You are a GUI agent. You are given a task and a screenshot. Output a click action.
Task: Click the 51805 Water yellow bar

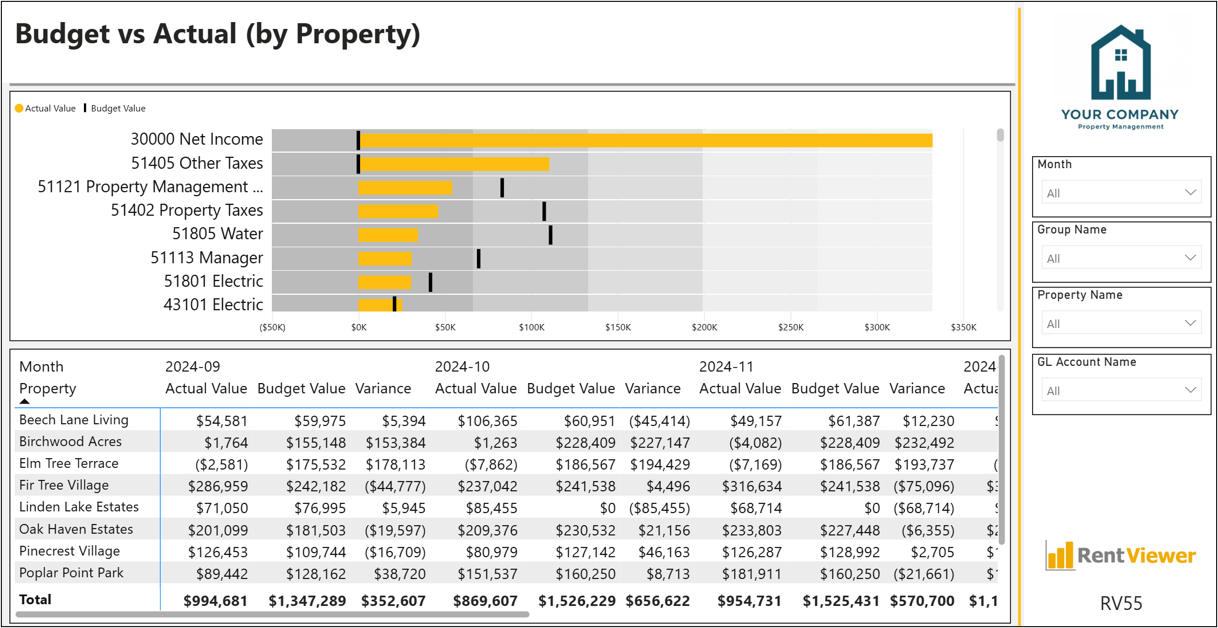[x=388, y=235]
